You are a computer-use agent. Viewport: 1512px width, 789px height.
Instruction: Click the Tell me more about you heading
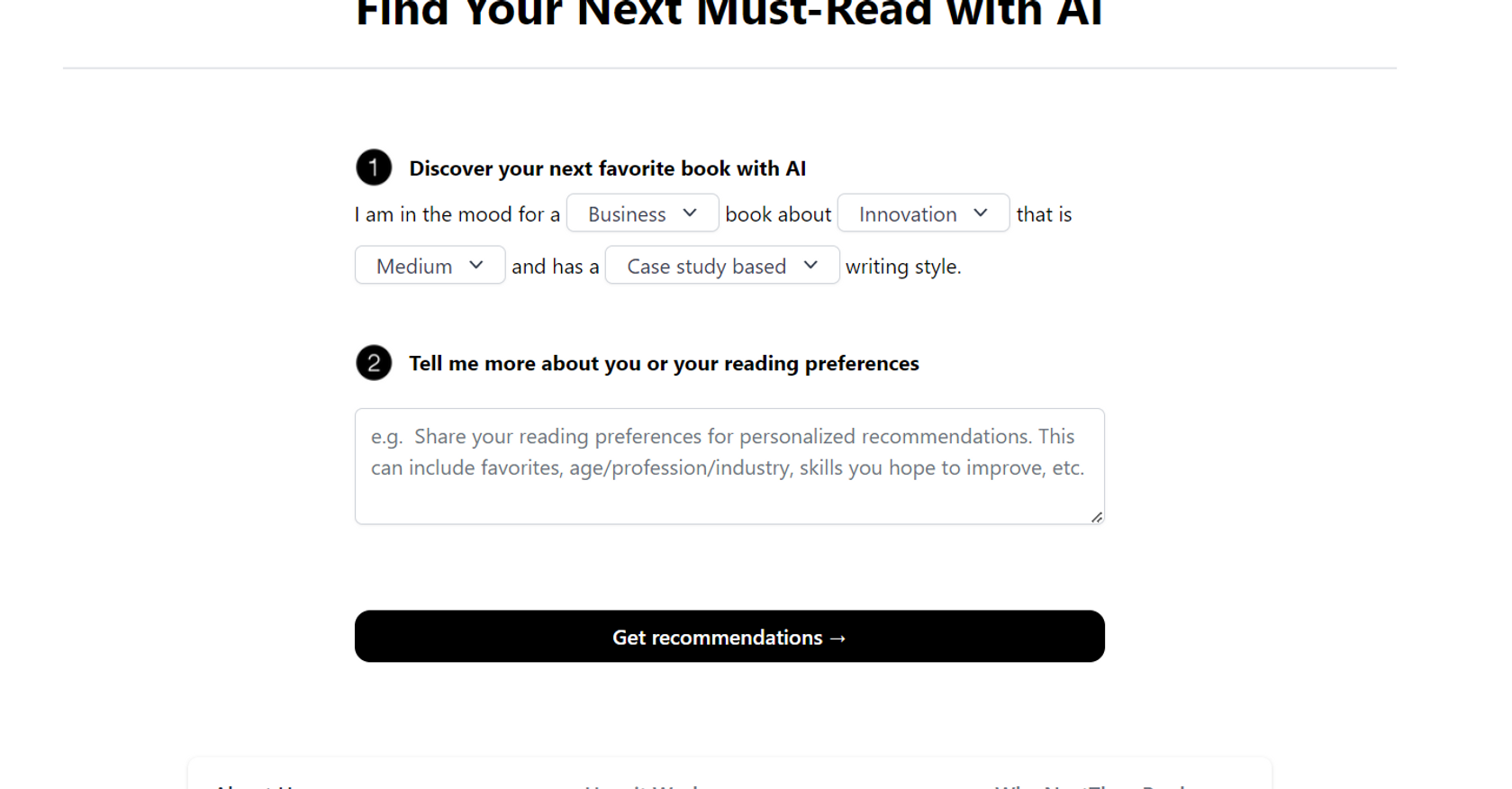(664, 363)
